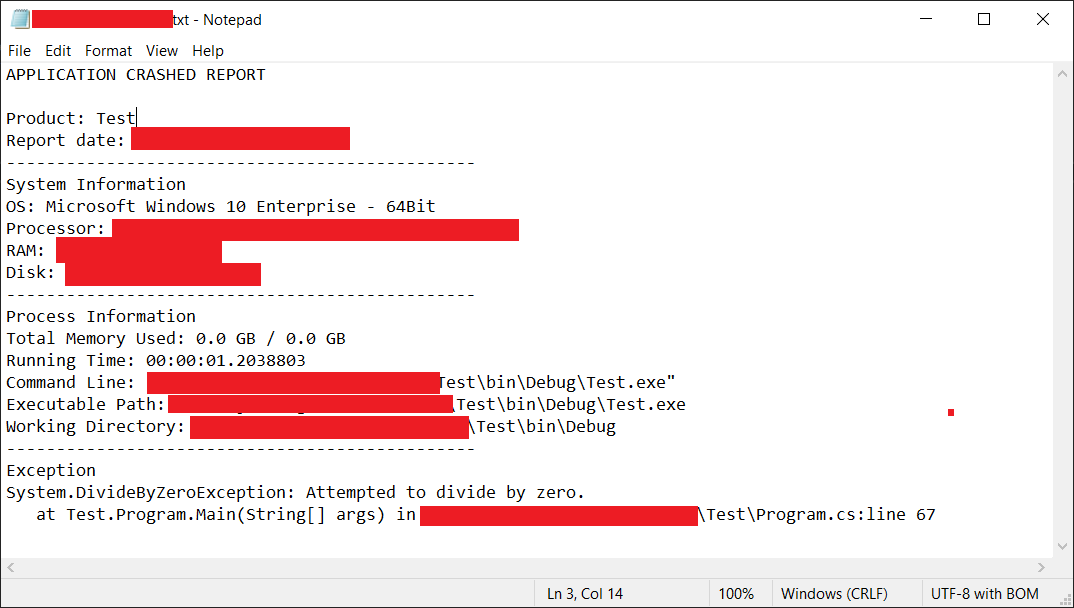Click after the Product: Test text
Screen dimensions: 1074x608
136,118
